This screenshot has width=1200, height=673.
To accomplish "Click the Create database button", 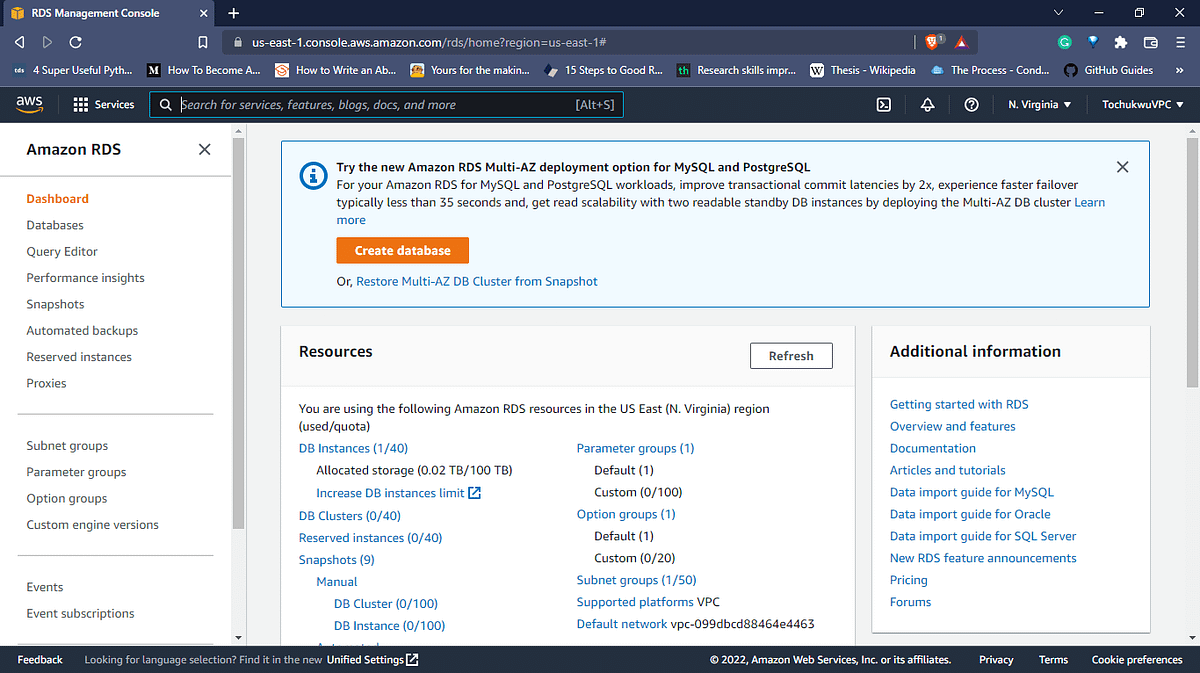I will coord(402,250).
